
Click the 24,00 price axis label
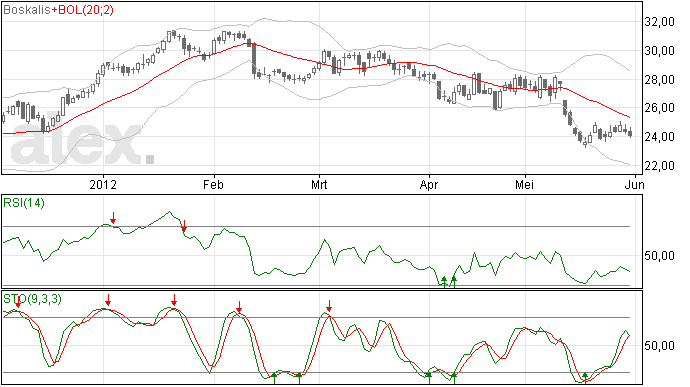659,137
